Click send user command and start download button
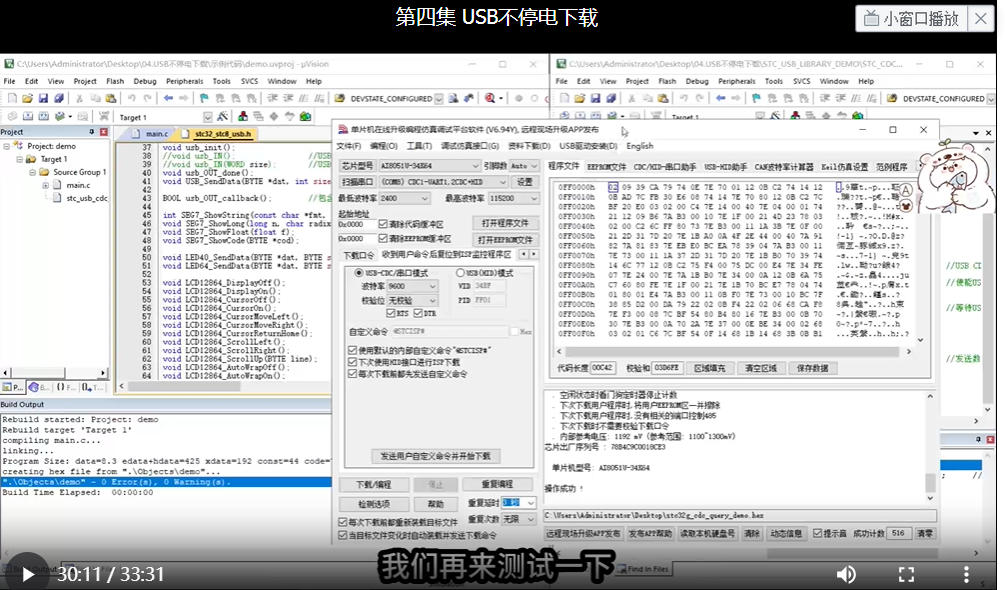This screenshot has height=590, width=1005. (435, 456)
